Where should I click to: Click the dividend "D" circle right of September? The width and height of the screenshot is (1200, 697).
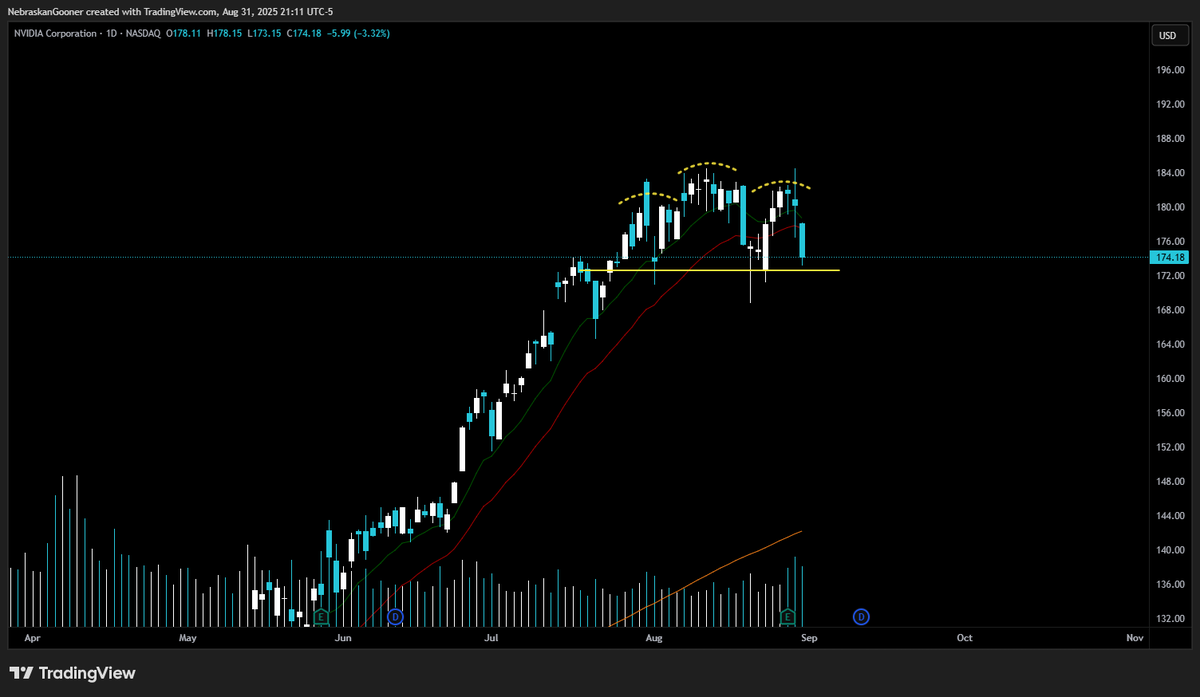point(860,617)
